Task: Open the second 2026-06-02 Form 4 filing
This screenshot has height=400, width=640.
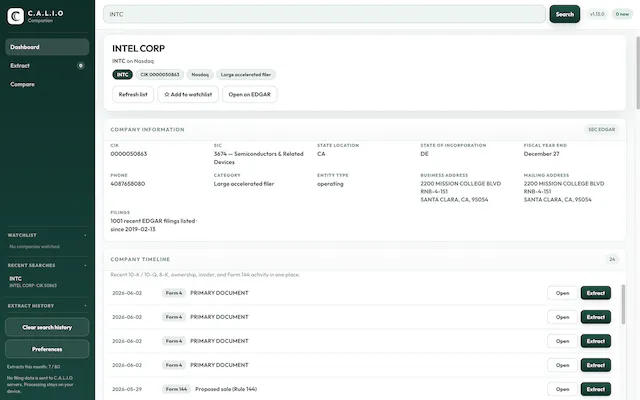Action: pos(562,317)
